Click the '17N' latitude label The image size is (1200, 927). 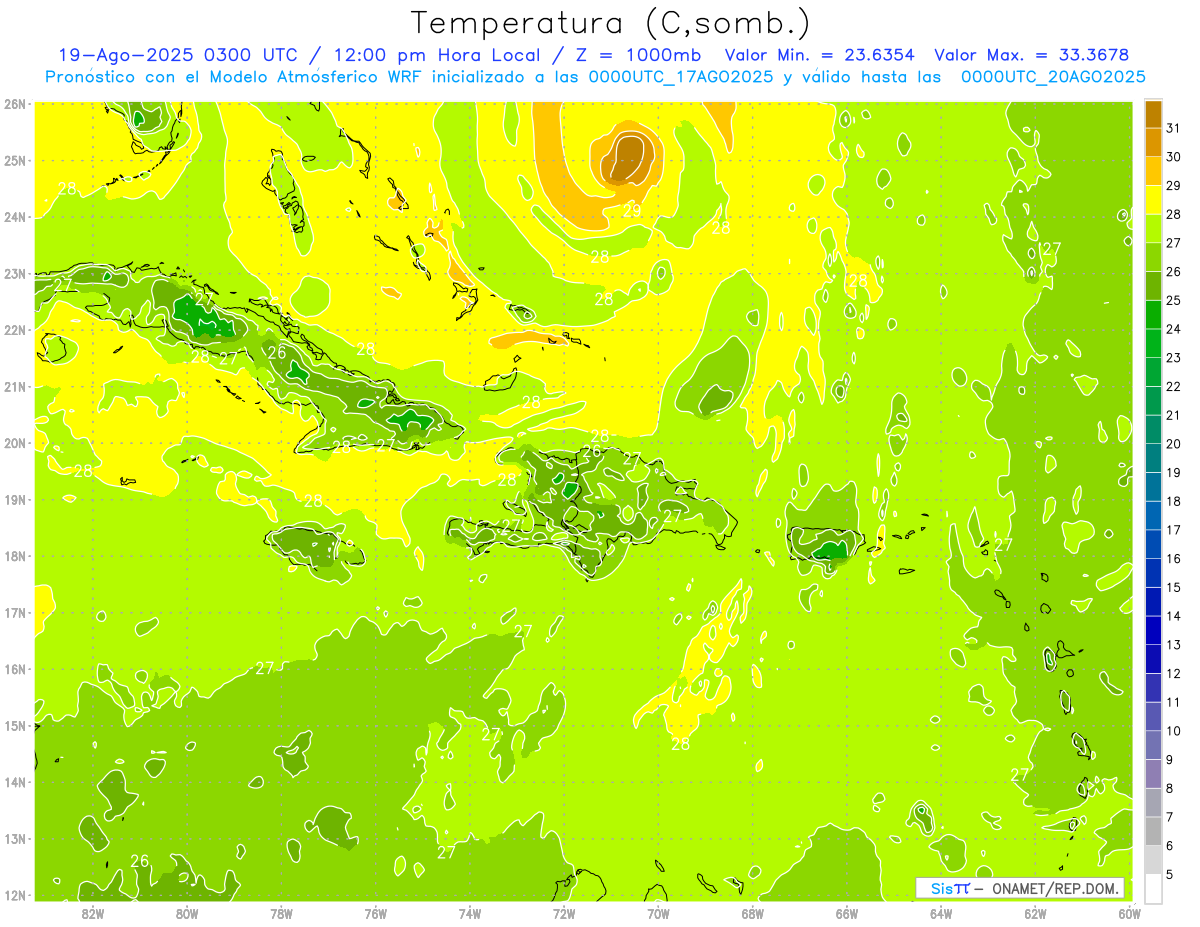click(x=15, y=613)
